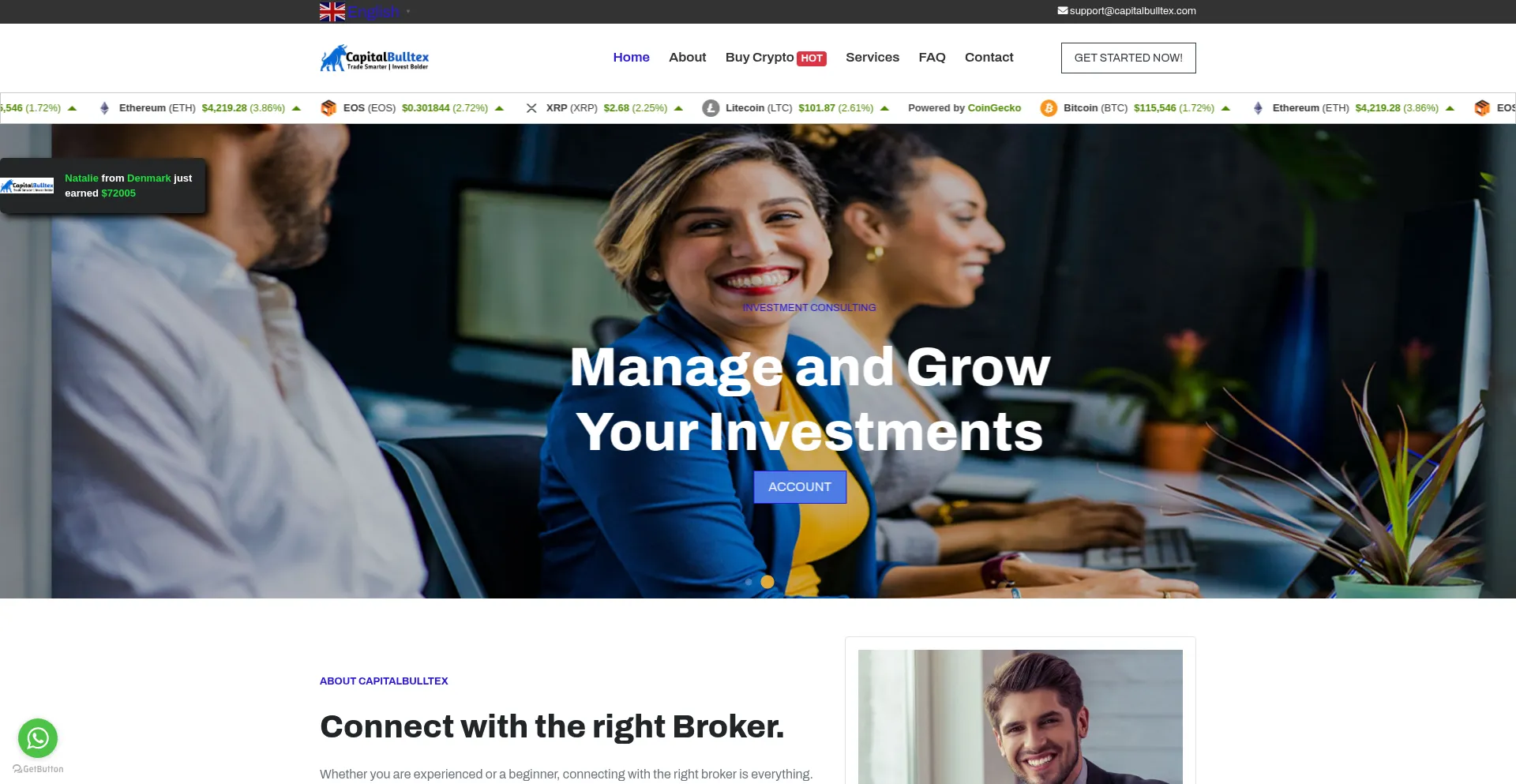This screenshot has width=1516, height=784.
Task: Go to the About page
Action: (x=687, y=58)
